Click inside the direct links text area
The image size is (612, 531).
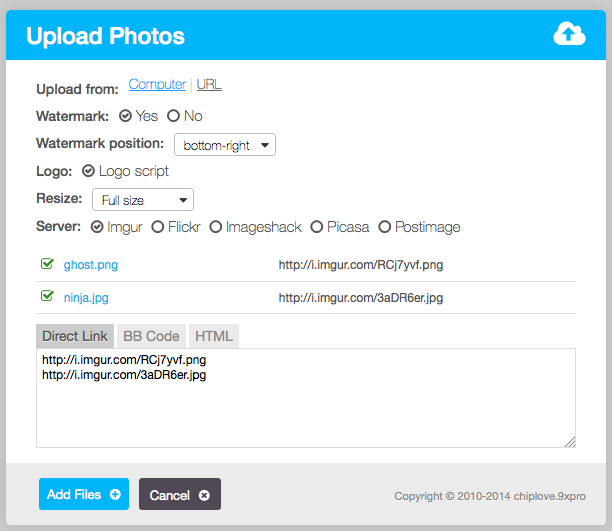(x=306, y=398)
